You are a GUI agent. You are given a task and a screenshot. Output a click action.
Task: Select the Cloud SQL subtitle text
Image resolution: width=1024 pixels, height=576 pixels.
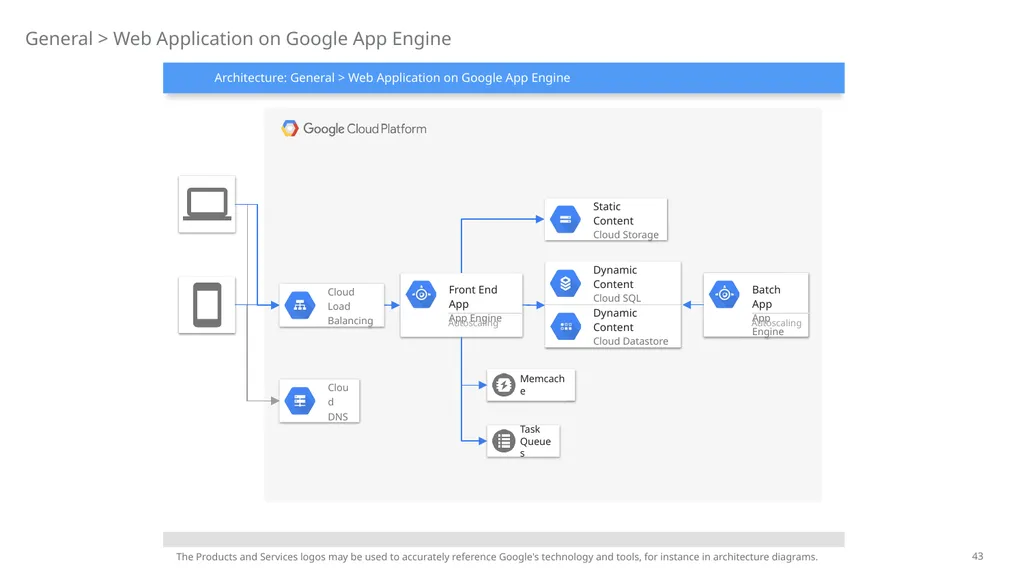616,298
